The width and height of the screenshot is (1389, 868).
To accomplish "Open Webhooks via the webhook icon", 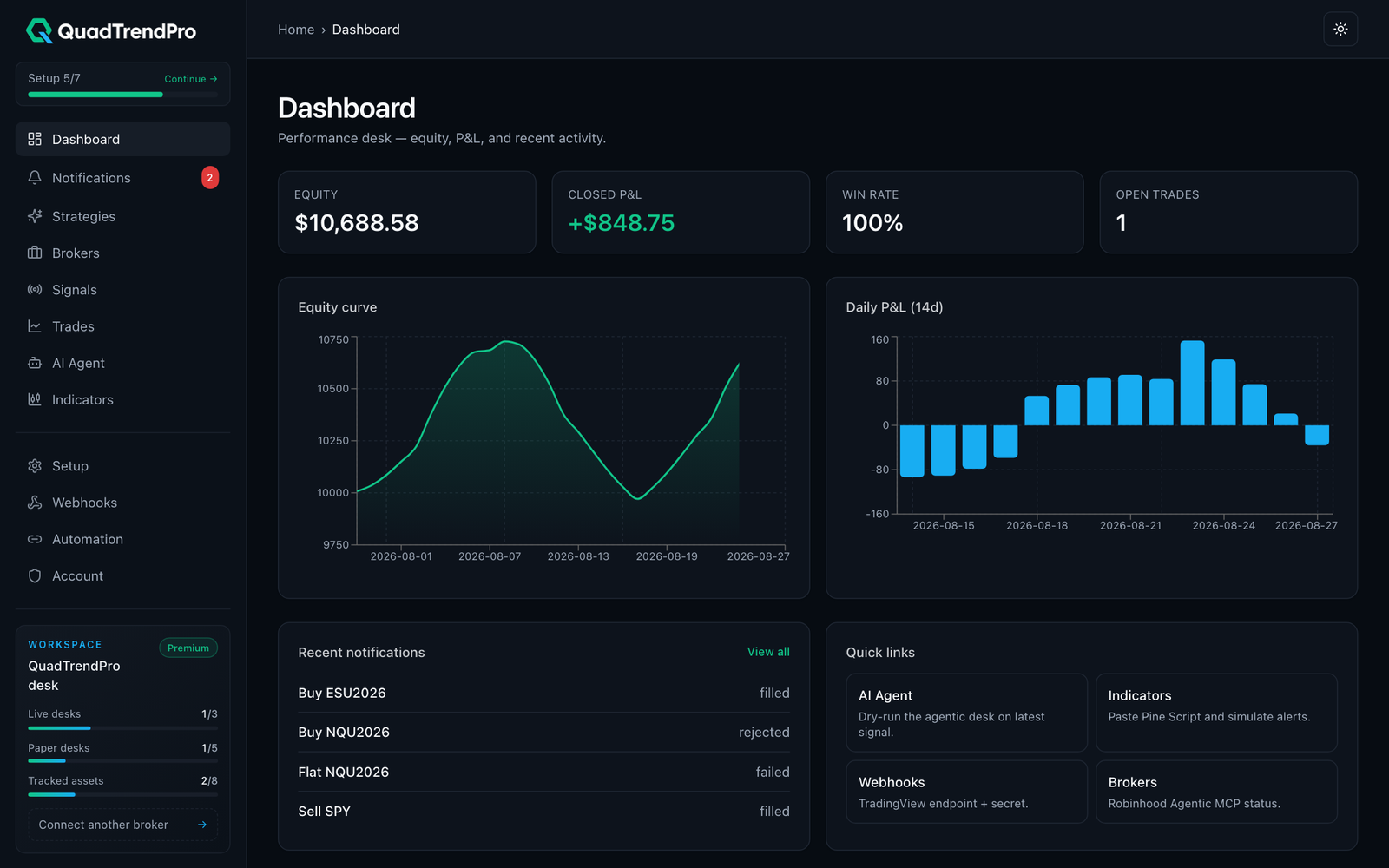I will [35, 503].
